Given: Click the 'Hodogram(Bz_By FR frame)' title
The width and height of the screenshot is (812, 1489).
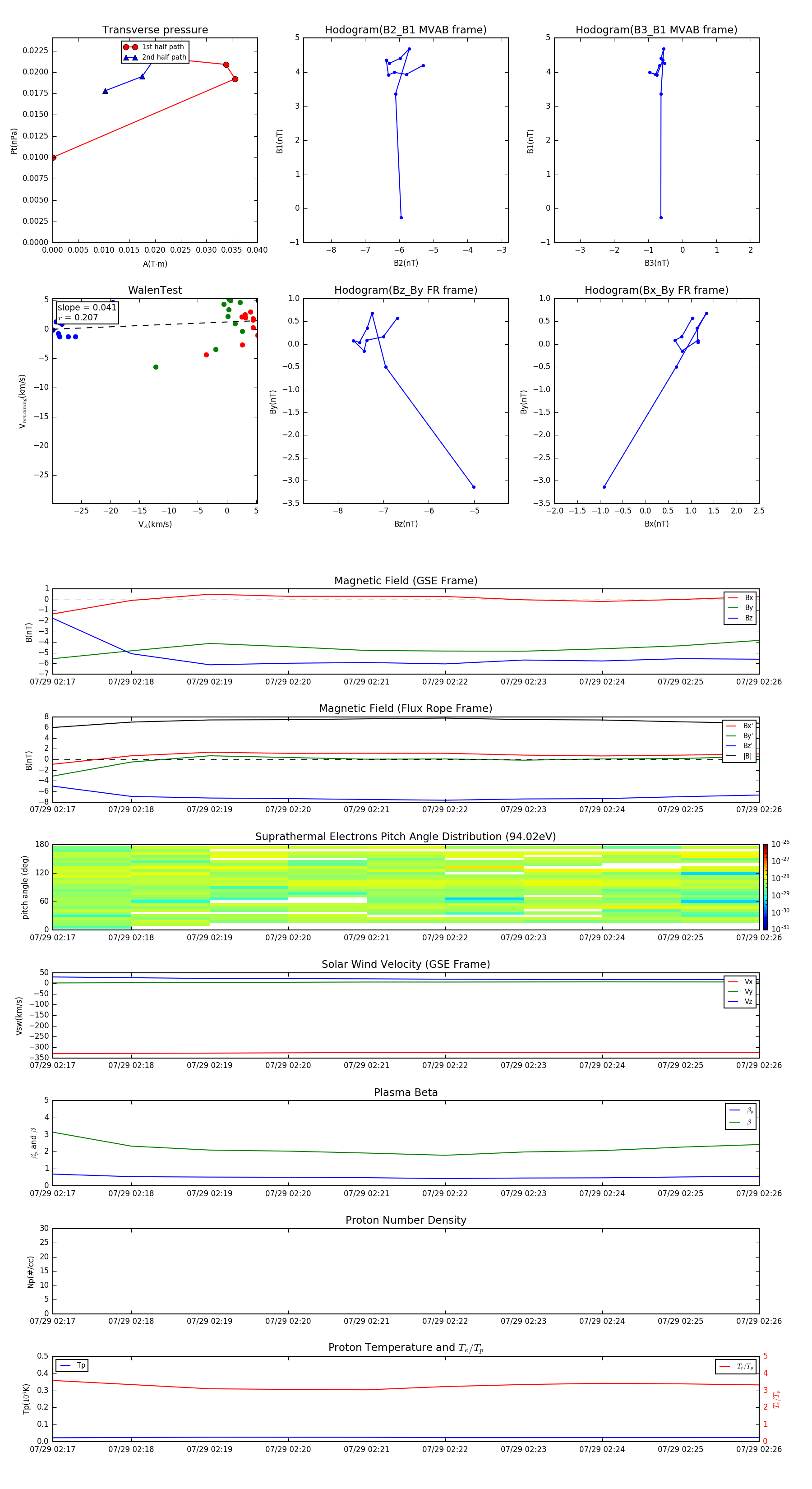Looking at the screenshot, I should [406, 290].
